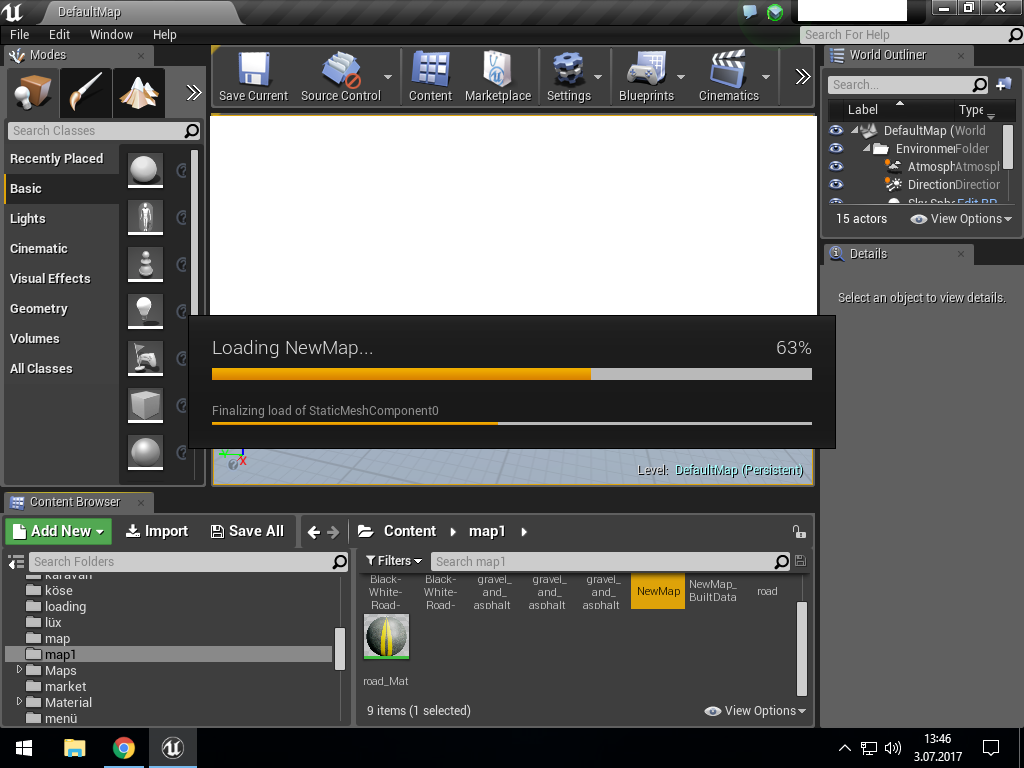
Task: Click Content breadcrumb in path bar
Action: [409, 531]
